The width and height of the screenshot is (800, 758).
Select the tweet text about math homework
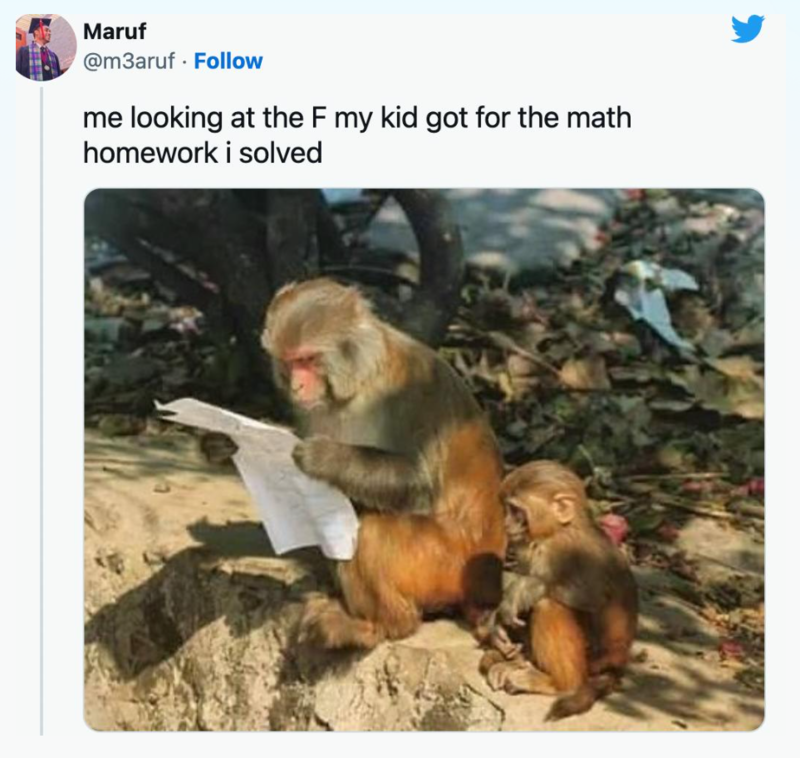357,135
